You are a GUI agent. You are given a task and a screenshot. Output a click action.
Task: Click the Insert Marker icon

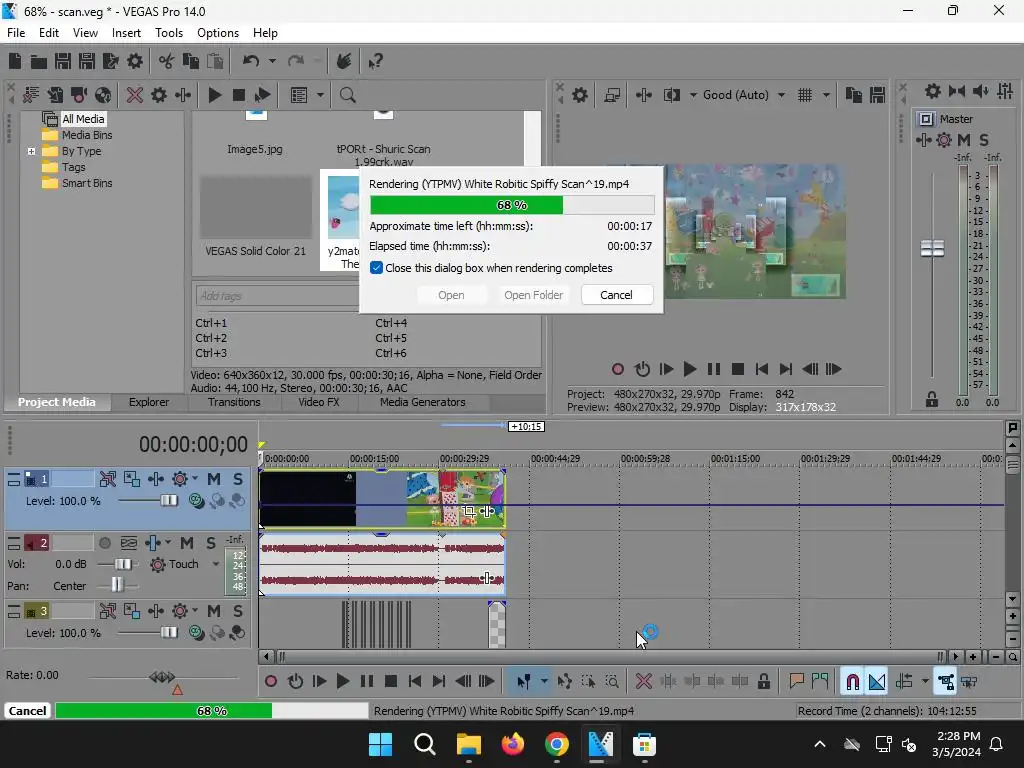[796, 682]
